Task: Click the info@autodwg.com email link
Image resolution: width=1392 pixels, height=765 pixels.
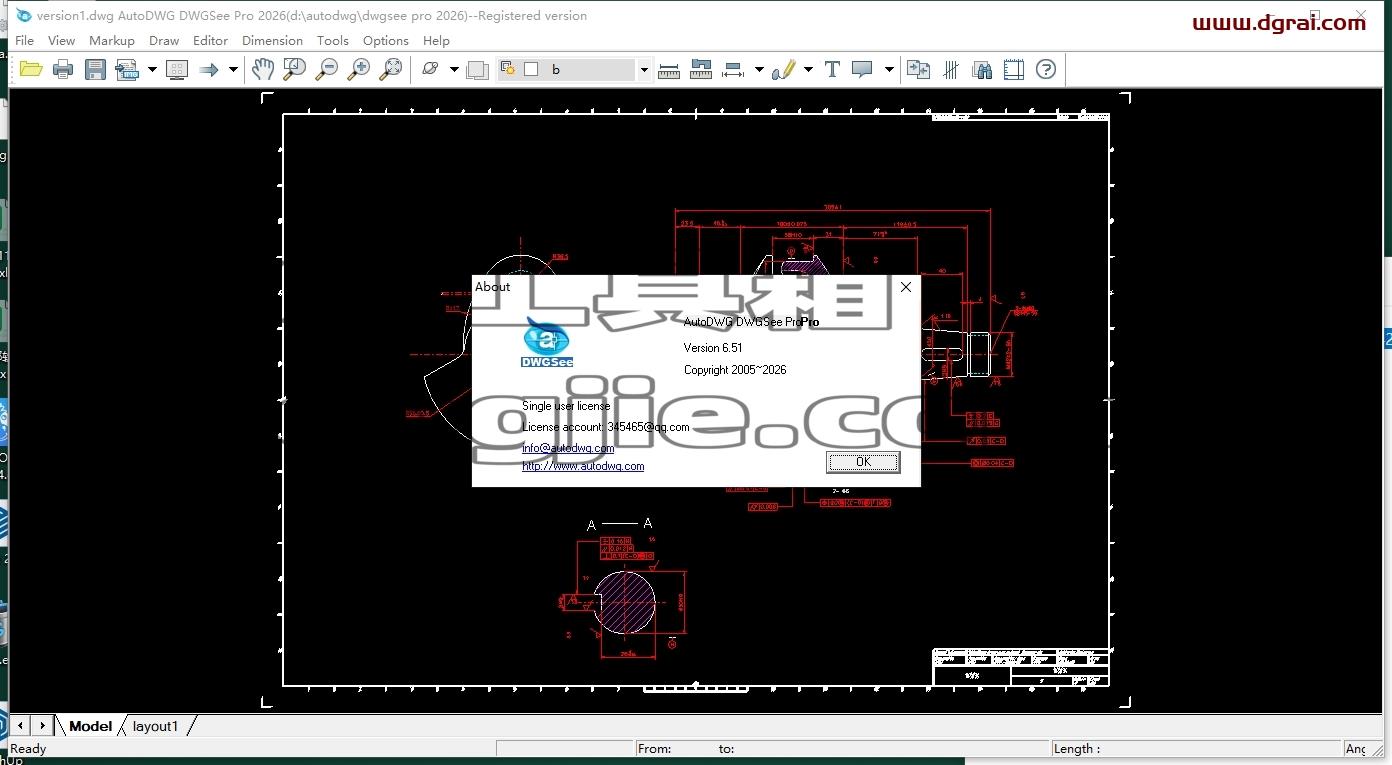Action: point(568,448)
